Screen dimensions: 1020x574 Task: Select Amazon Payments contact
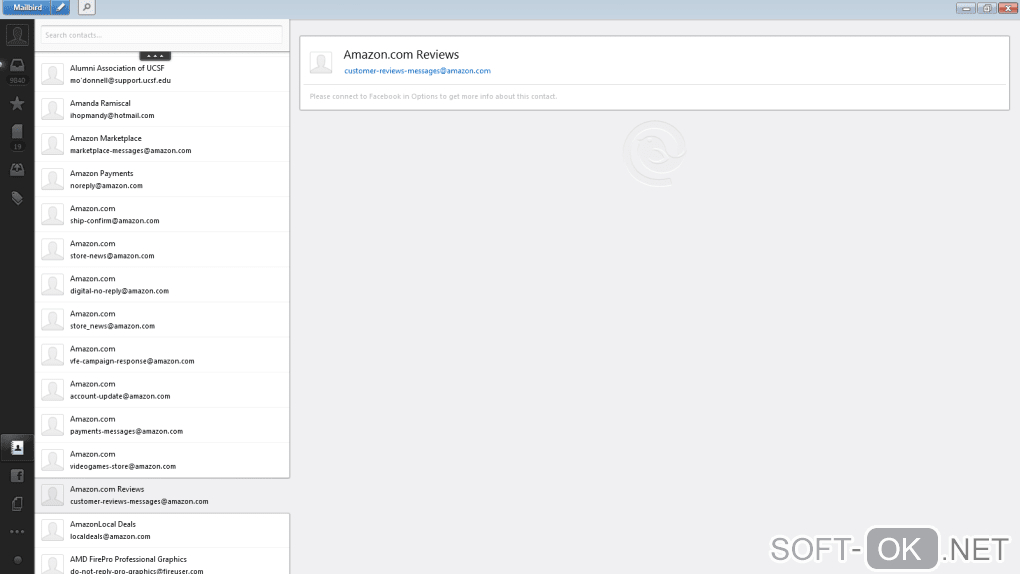(x=162, y=180)
